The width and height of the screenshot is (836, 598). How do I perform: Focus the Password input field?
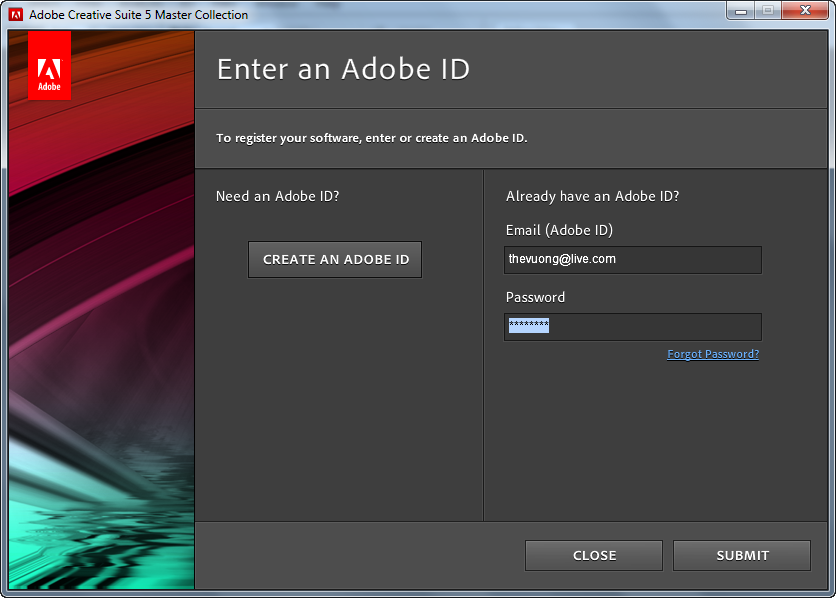633,327
